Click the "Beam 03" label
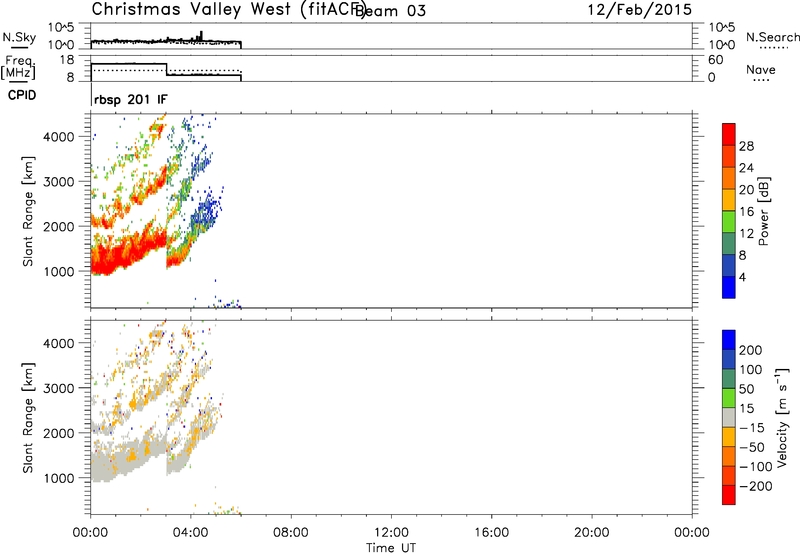This screenshot has width=800, height=554. 391,10
